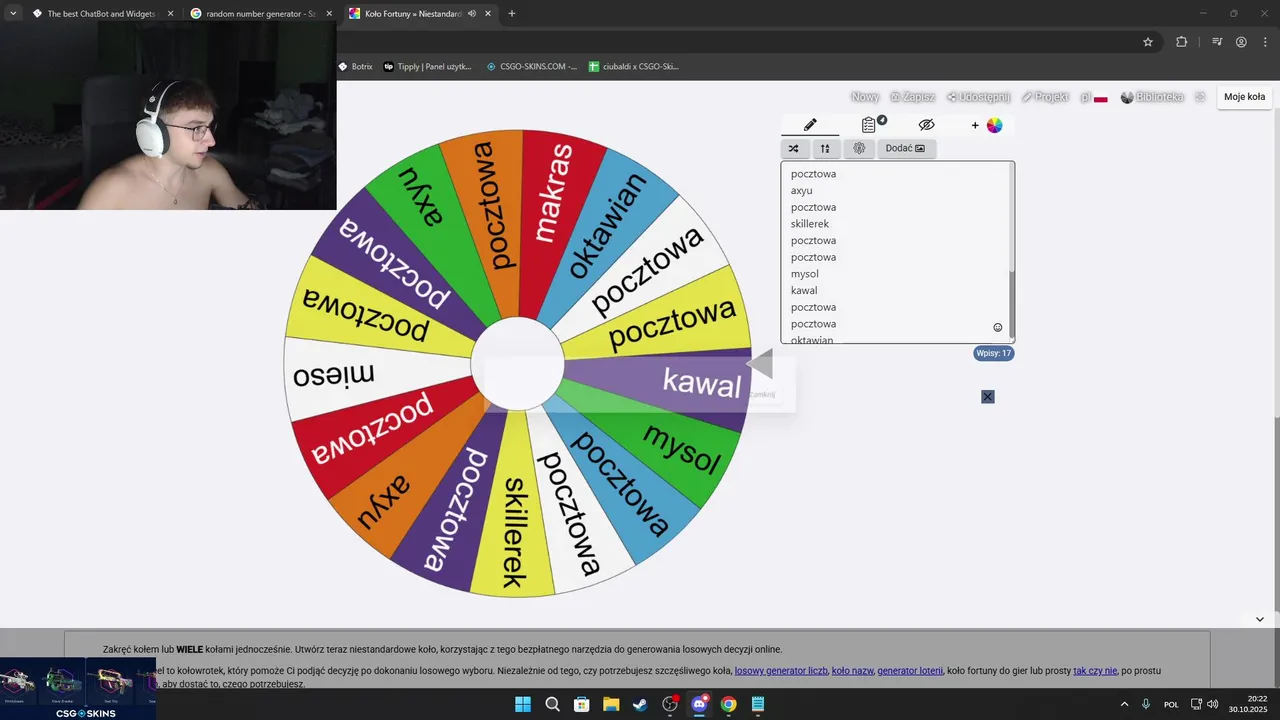Select the pencil edit entries tab
Viewport: 1280px width, 720px height.
810,125
